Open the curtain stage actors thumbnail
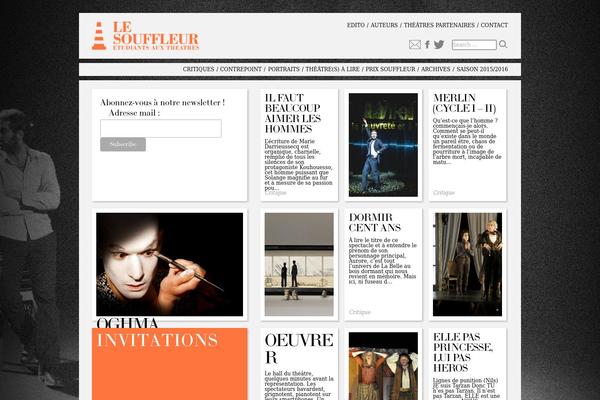 467,264
